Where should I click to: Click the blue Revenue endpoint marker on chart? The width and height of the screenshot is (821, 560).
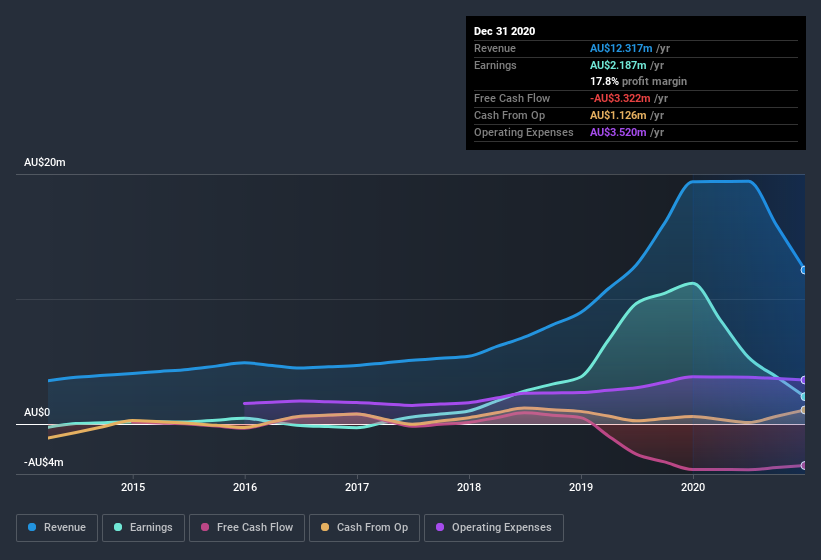pos(804,270)
